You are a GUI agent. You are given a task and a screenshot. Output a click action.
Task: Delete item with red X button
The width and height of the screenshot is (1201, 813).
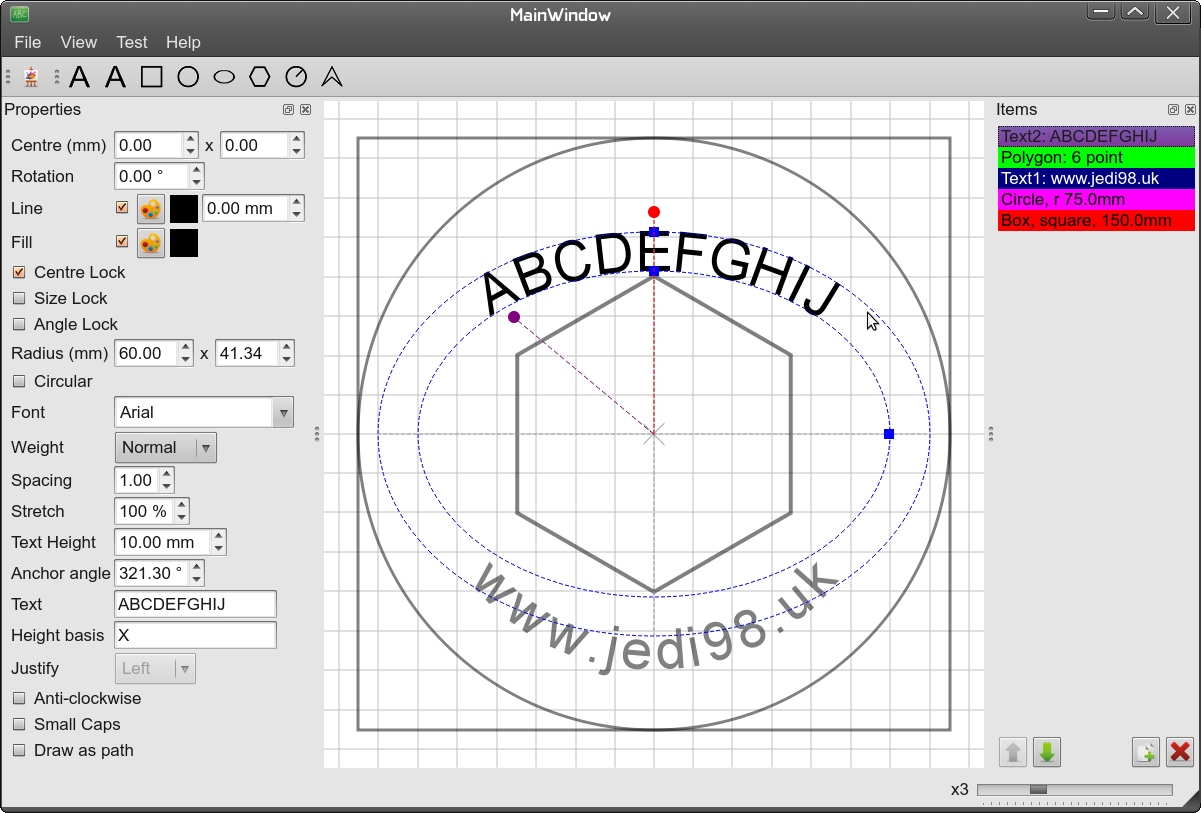point(1180,751)
